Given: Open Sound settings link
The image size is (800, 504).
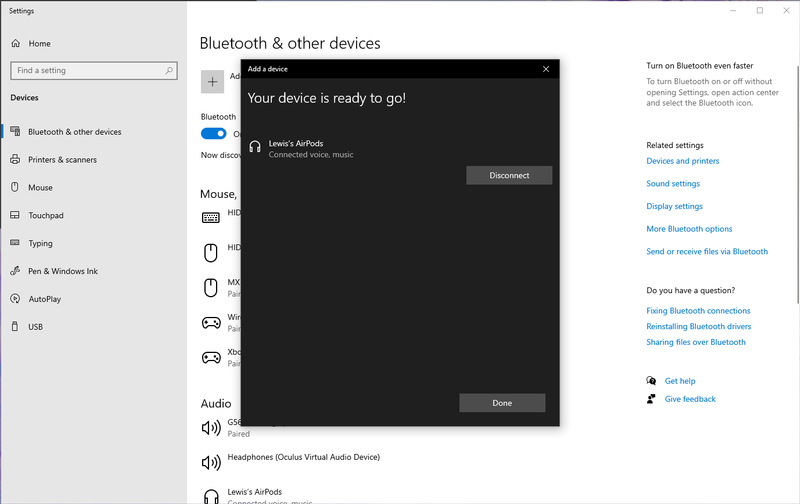Looking at the screenshot, I should pos(673,183).
